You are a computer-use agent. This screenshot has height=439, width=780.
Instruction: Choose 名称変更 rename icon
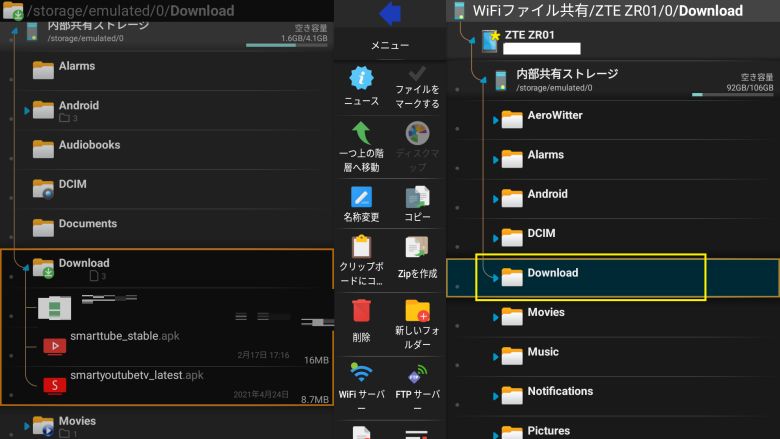pos(362,197)
